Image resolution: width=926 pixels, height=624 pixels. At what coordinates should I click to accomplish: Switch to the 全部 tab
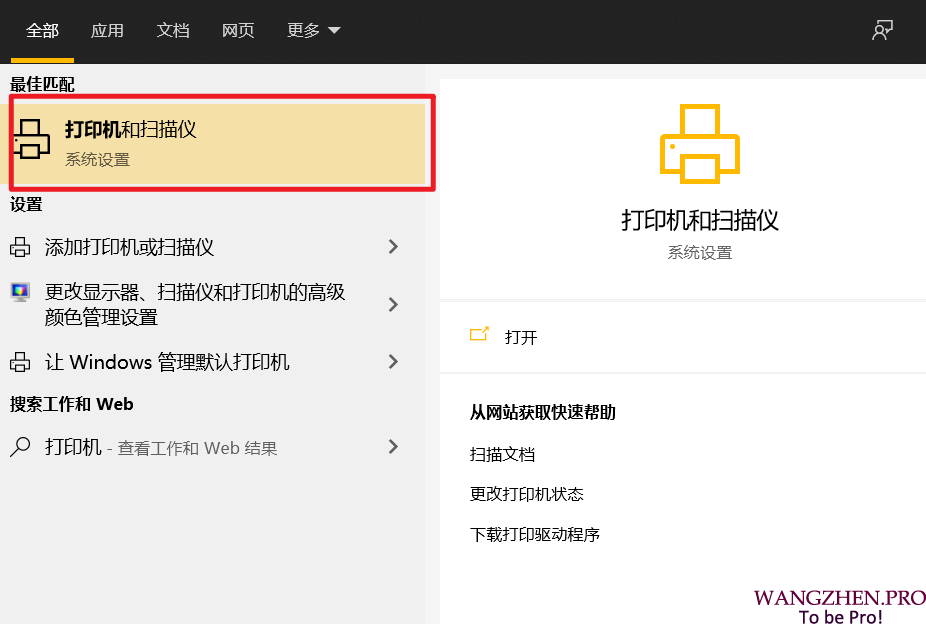coord(43,30)
